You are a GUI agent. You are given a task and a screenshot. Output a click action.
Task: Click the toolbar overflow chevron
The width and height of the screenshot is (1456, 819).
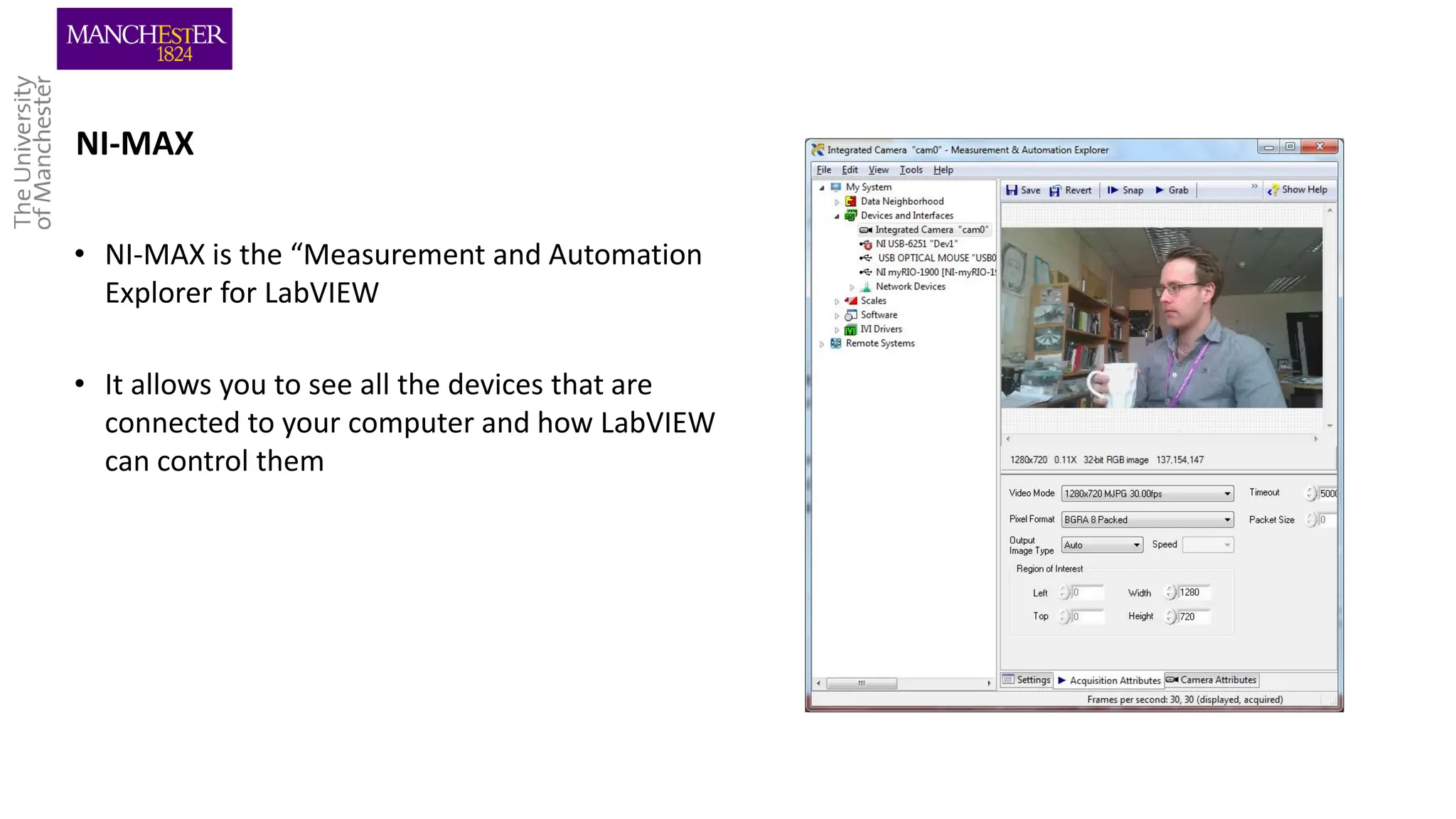click(1254, 186)
